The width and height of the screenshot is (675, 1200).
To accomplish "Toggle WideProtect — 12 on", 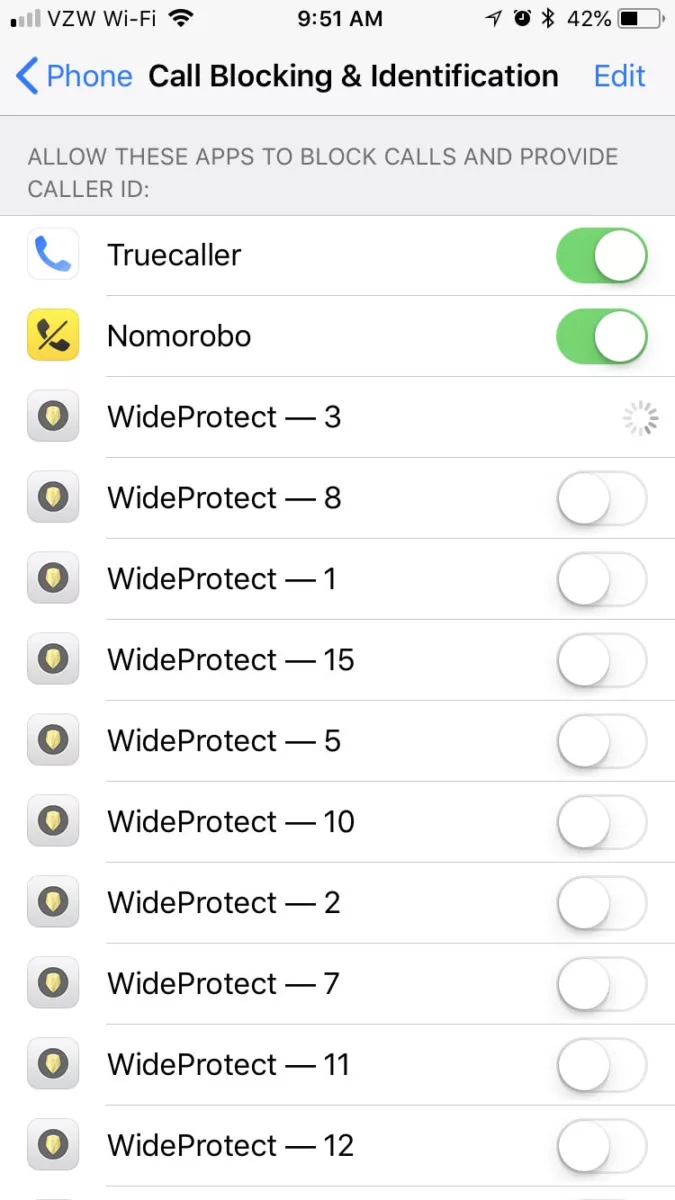I will [601, 1146].
